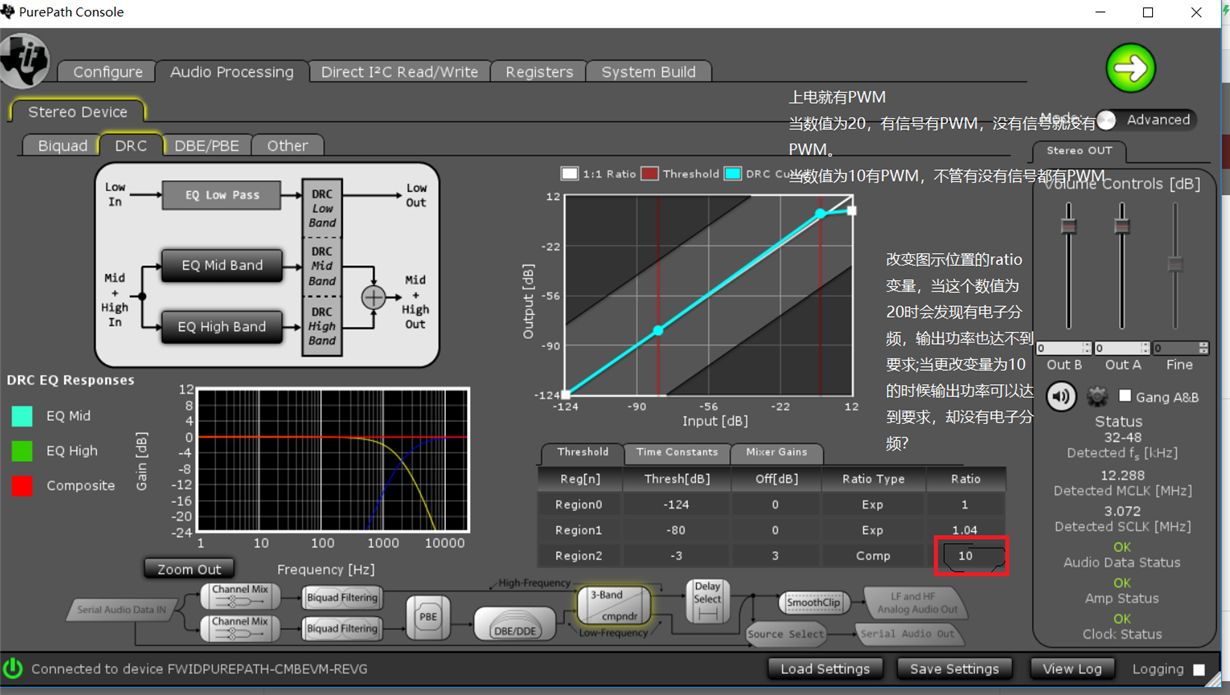
Task: Select the Stereo Device tab
Action: (x=78, y=112)
